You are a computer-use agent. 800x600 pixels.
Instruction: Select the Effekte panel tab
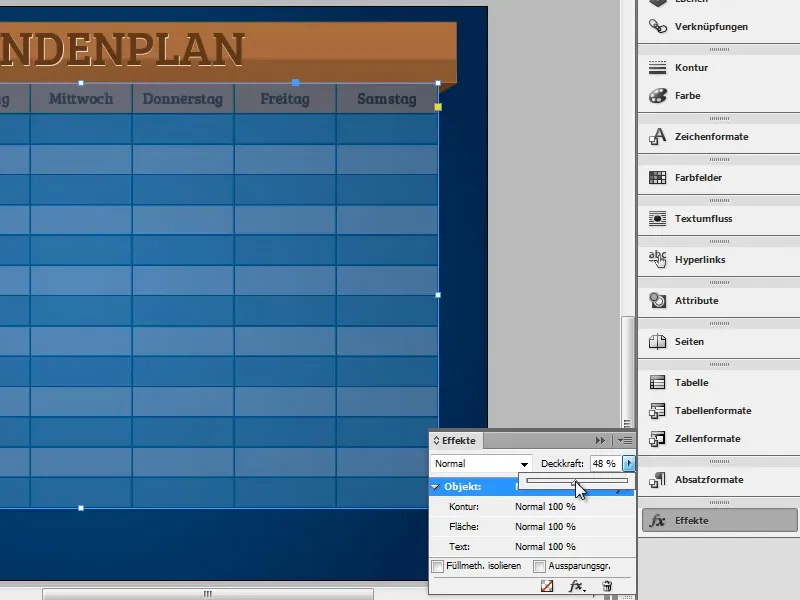458,440
